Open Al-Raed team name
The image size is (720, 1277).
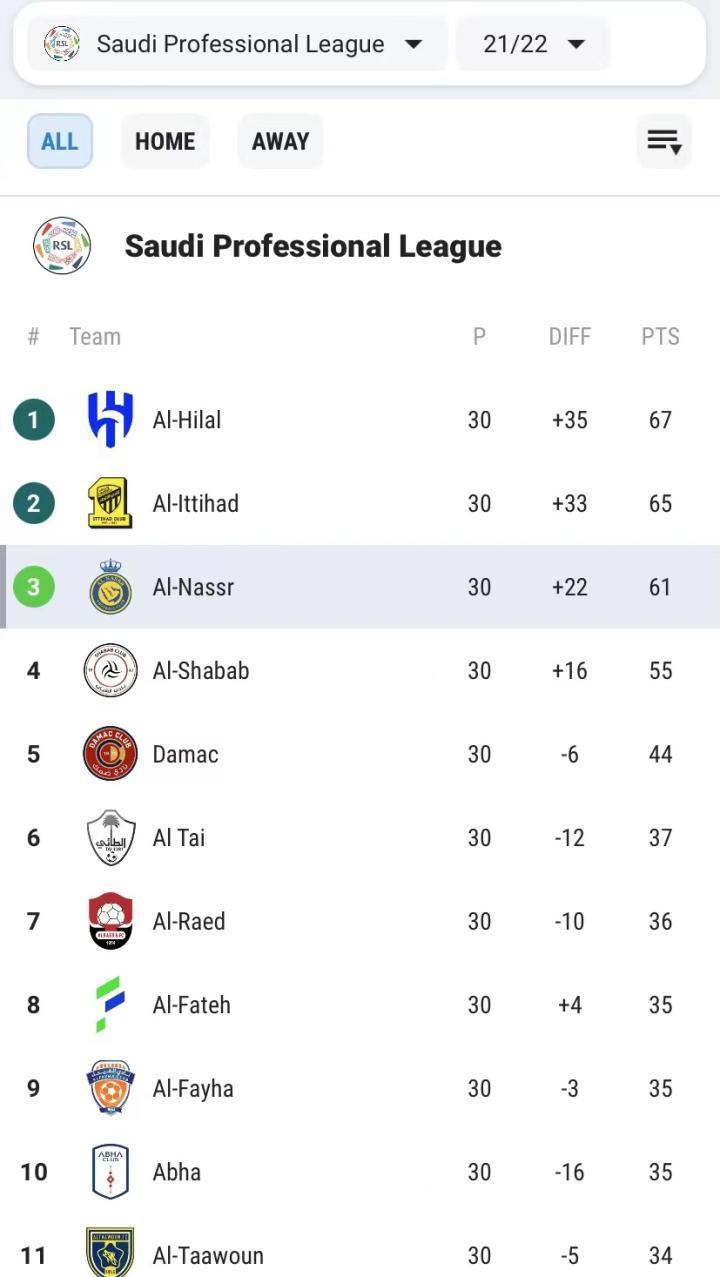[x=189, y=921]
